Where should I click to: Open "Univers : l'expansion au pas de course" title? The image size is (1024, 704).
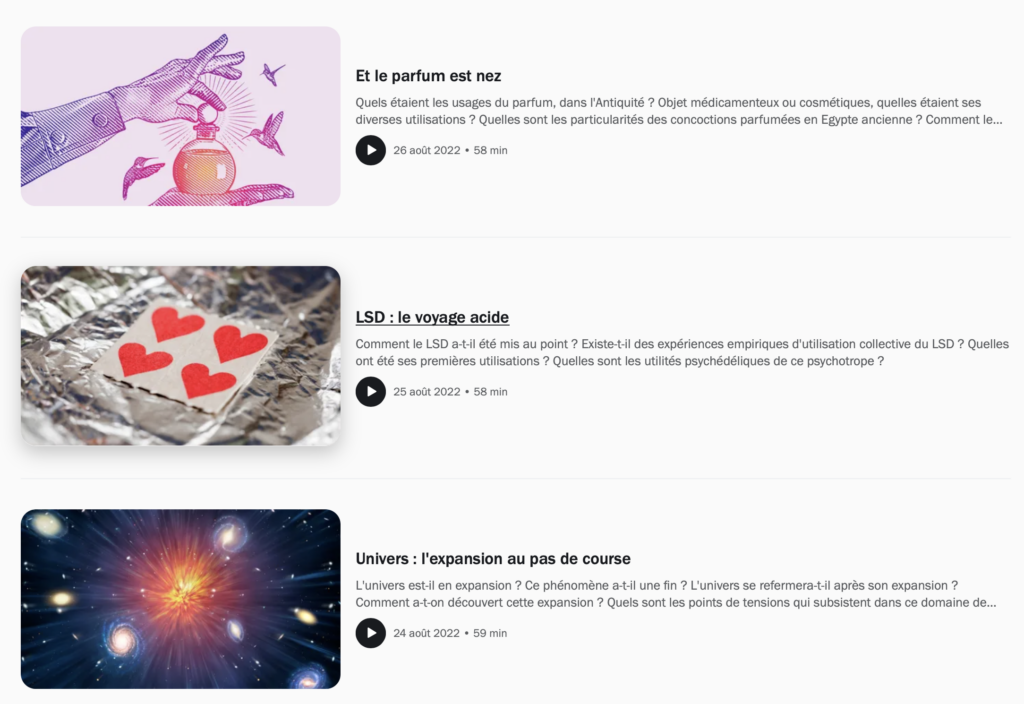493,559
